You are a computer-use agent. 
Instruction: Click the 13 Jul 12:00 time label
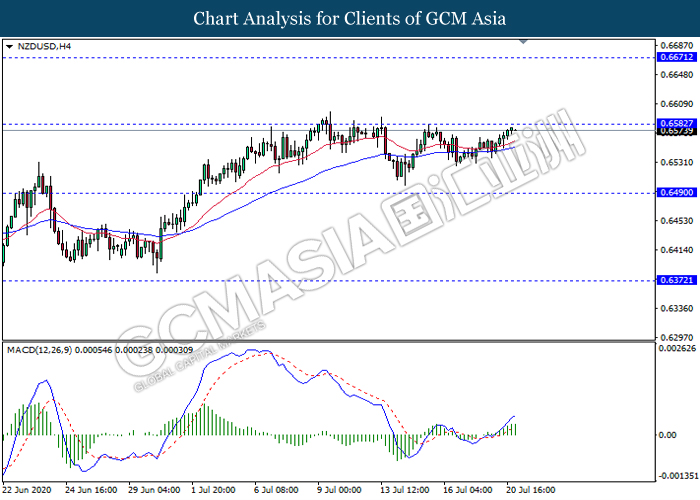click(405, 490)
